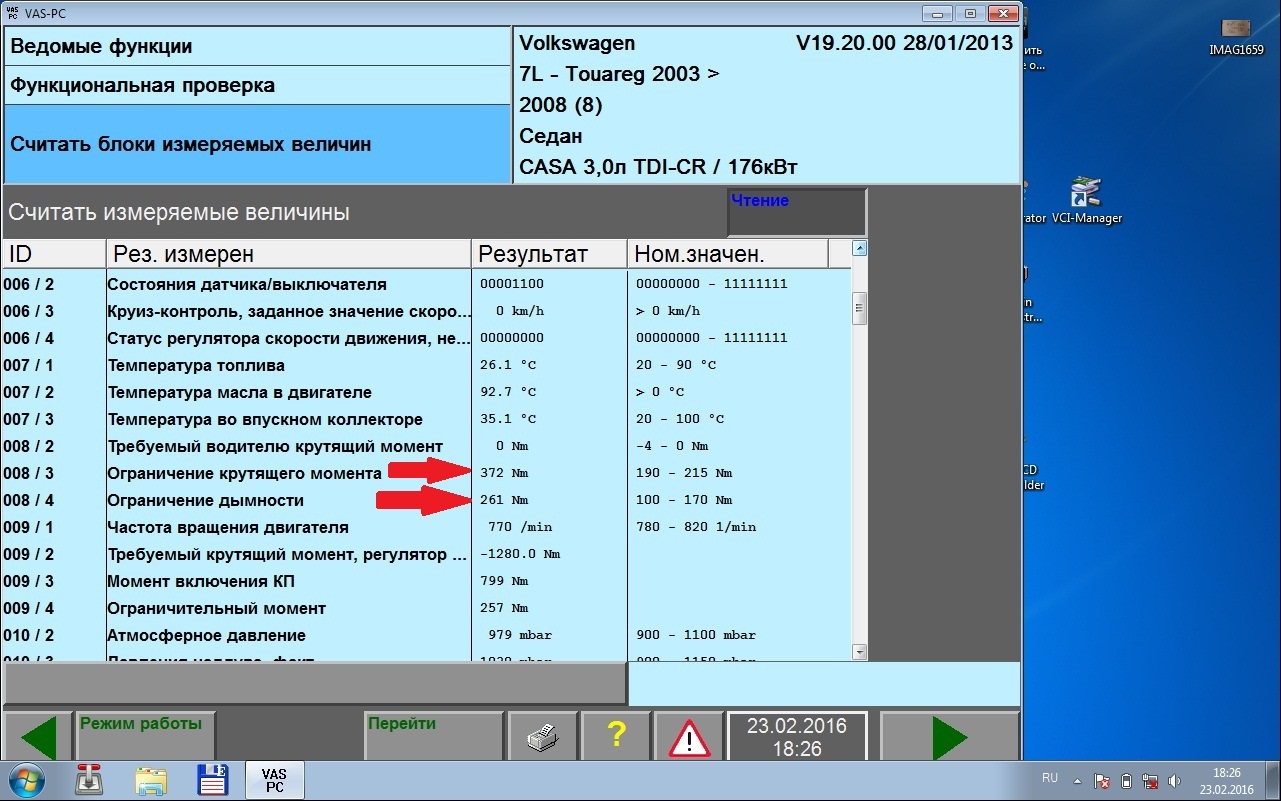The image size is (1281, 801).
Task: Open the volume speaker tray icon
Action: click(x=1175, y=781)
